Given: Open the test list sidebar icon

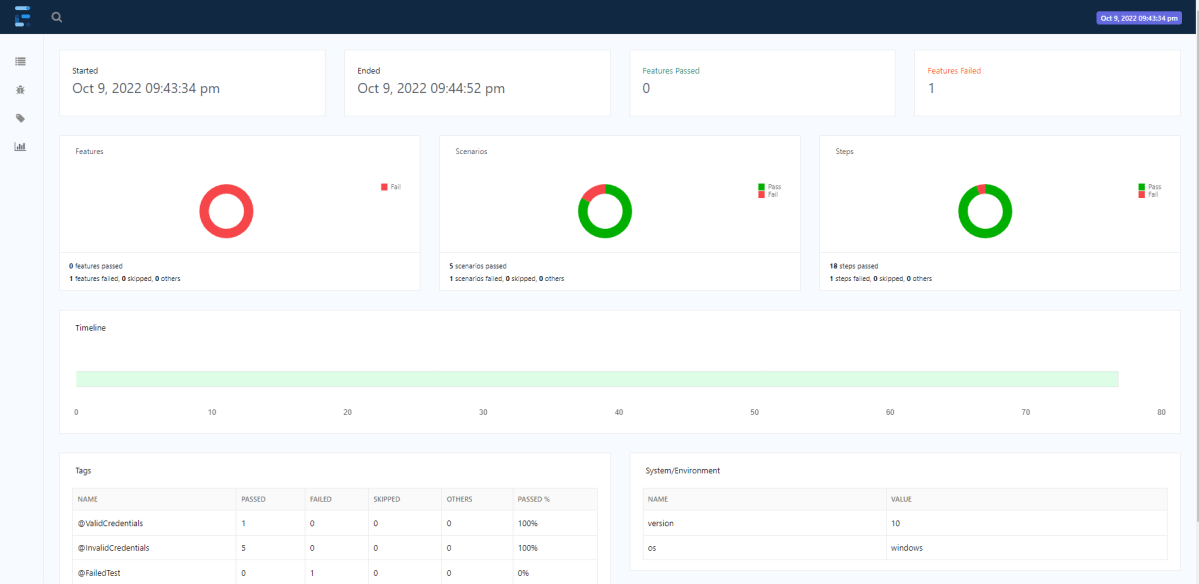Looking at the screenshot, I should pyautogui.click(x=20, y=62).
